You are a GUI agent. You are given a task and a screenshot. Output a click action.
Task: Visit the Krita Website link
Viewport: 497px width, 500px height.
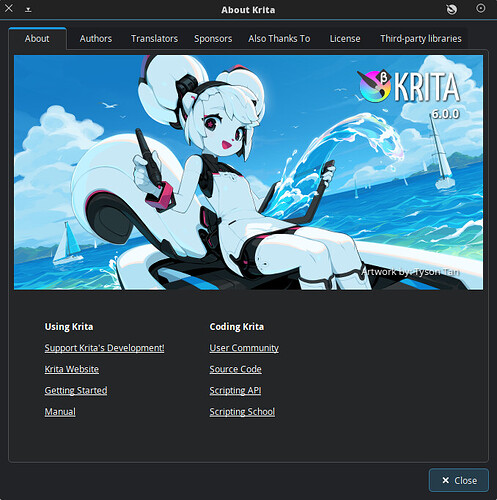tap(72, 369)
